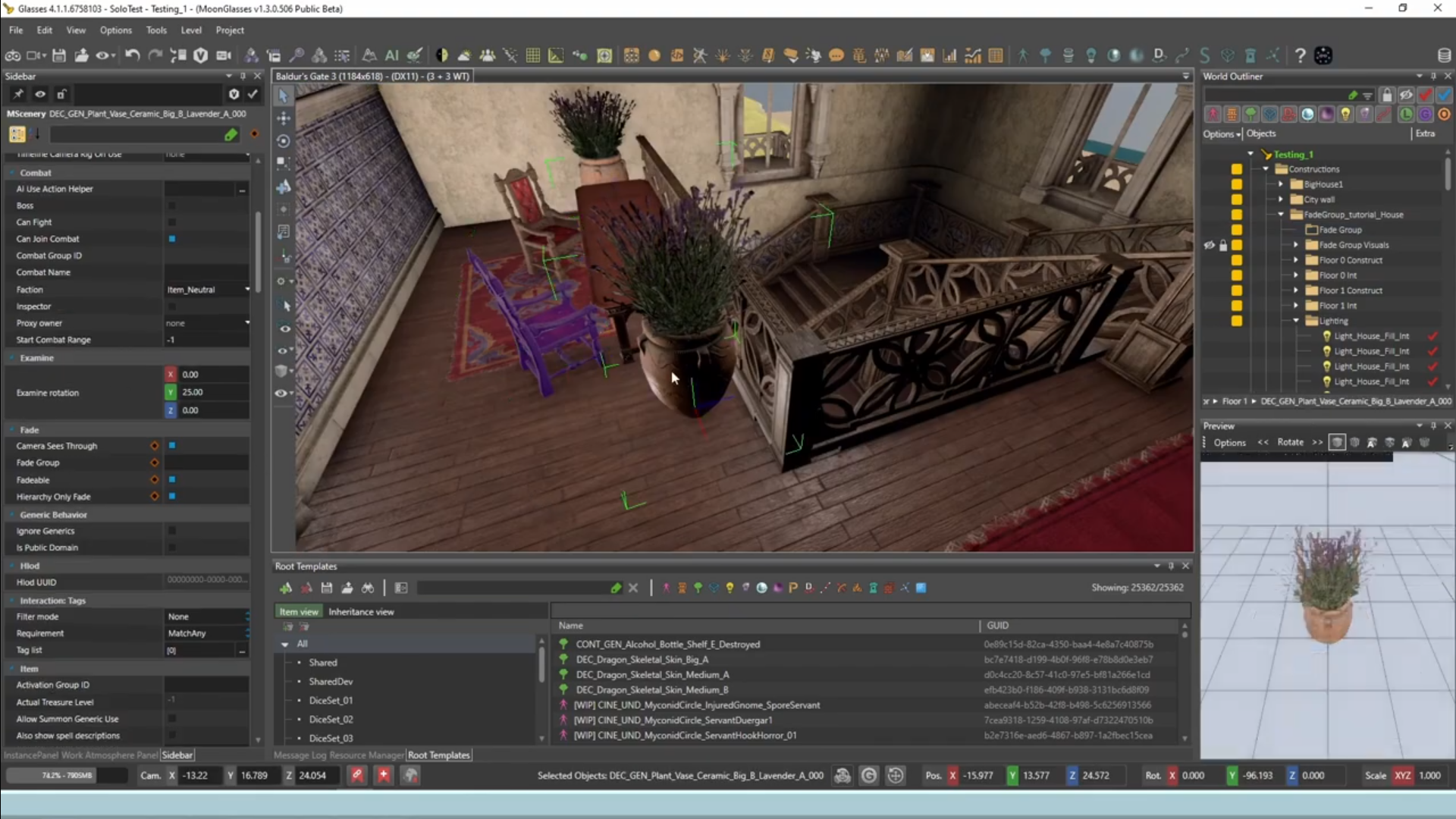Image resolution: width=1456 pixels, height=819 pixels.
Task: Open the paint/brush tool near the AI icon
Action: (415, 55)
